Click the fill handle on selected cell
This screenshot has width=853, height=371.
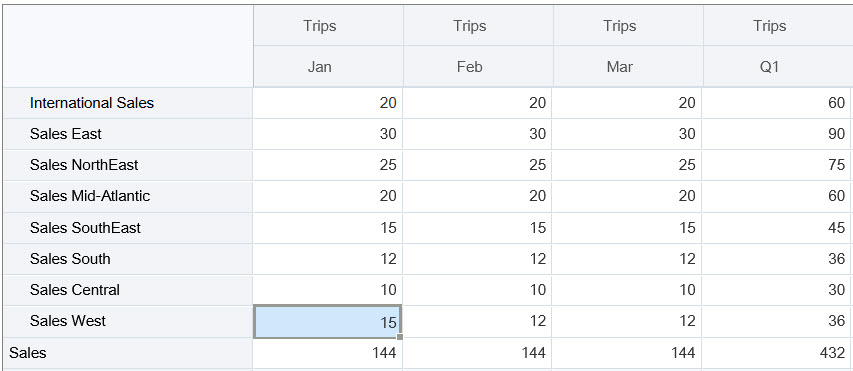[x=400, y=337]
